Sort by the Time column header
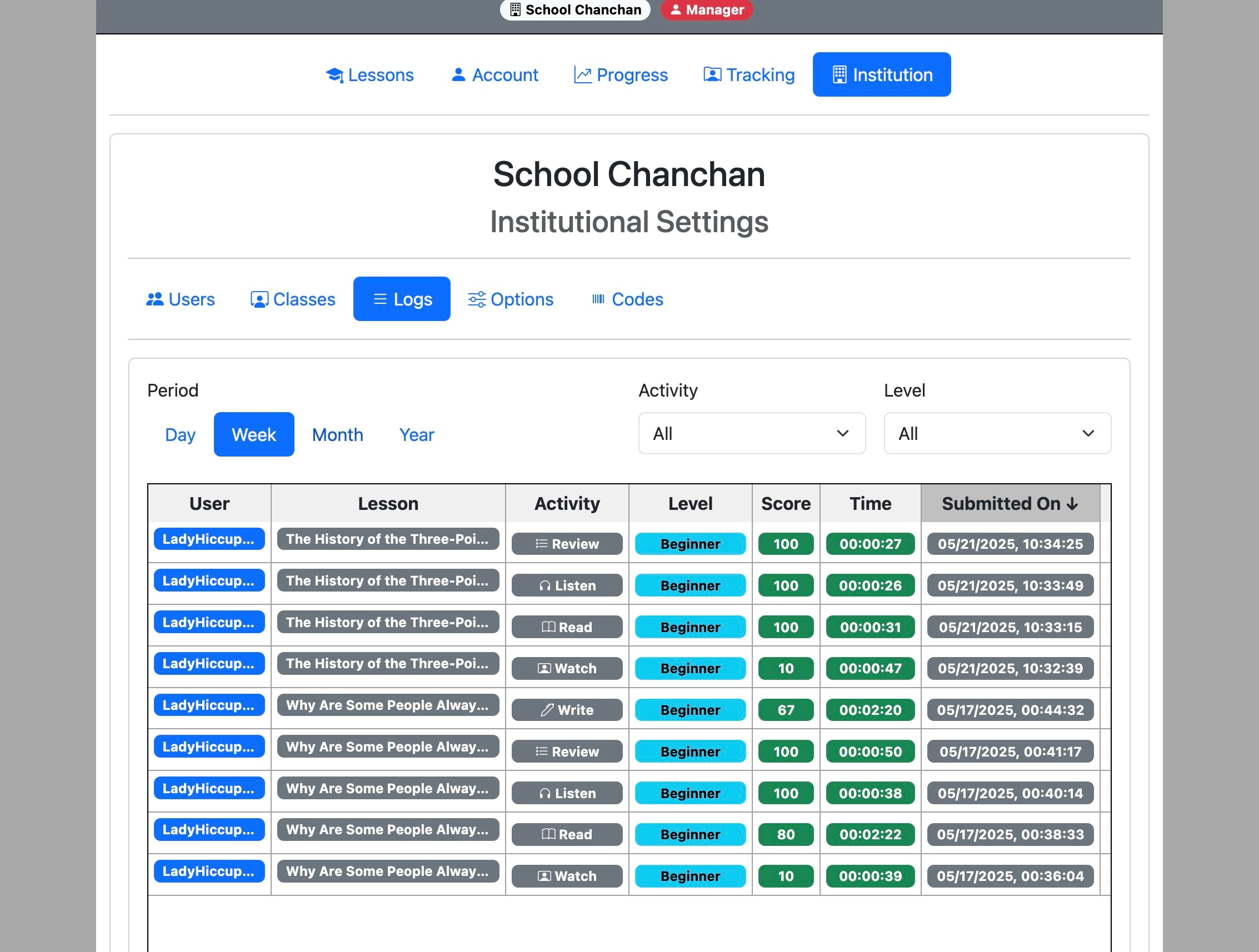1259x952 pixels. coord(870,504)
